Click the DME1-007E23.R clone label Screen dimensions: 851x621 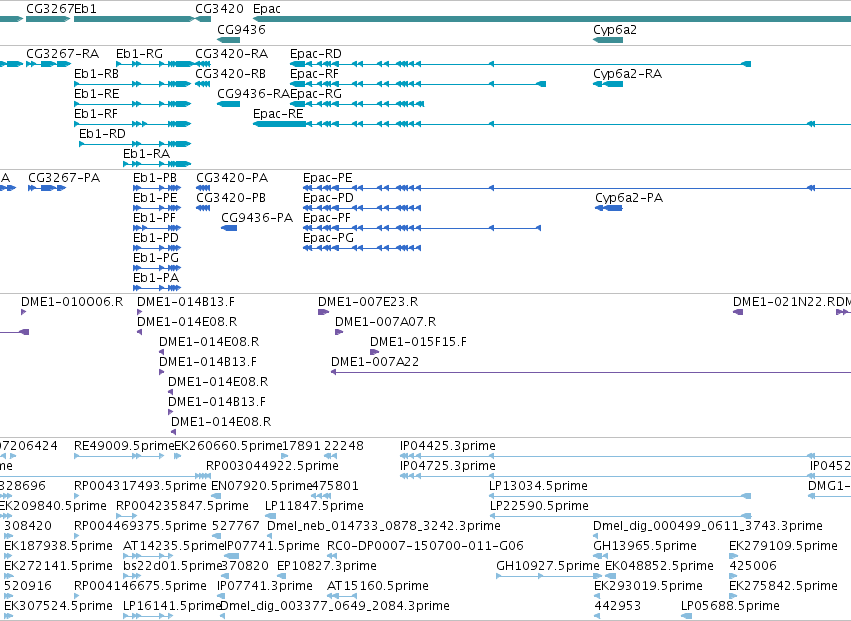[368, 302]
